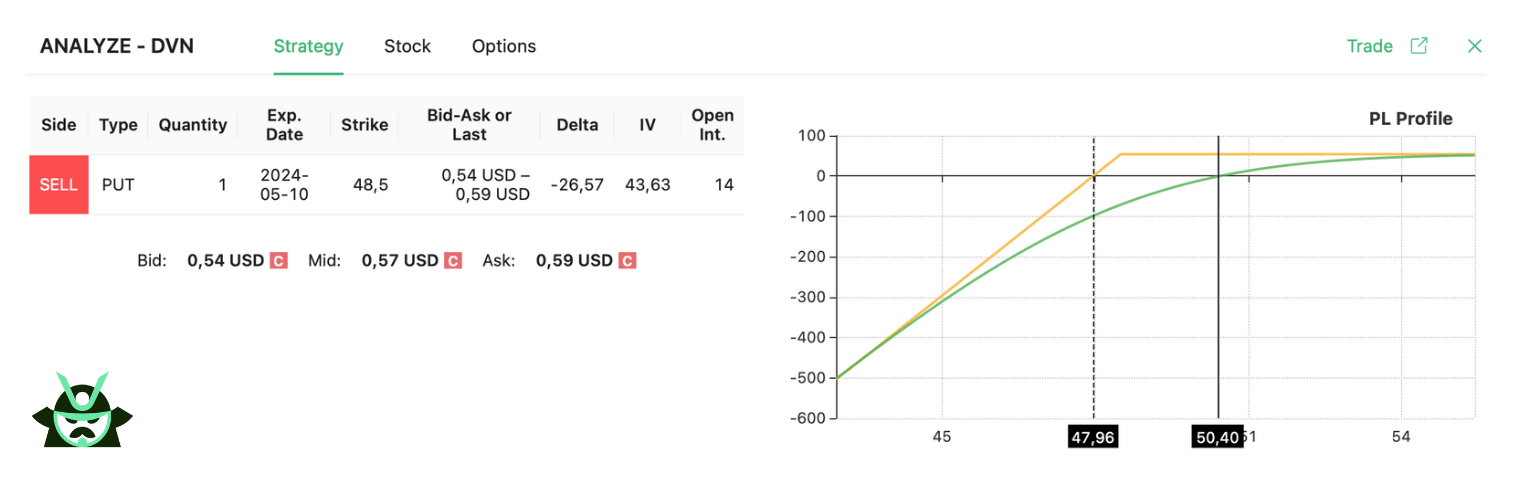Select the 48,5 strike value
This screenshot has height=482, width=1518.
[364, 185]
